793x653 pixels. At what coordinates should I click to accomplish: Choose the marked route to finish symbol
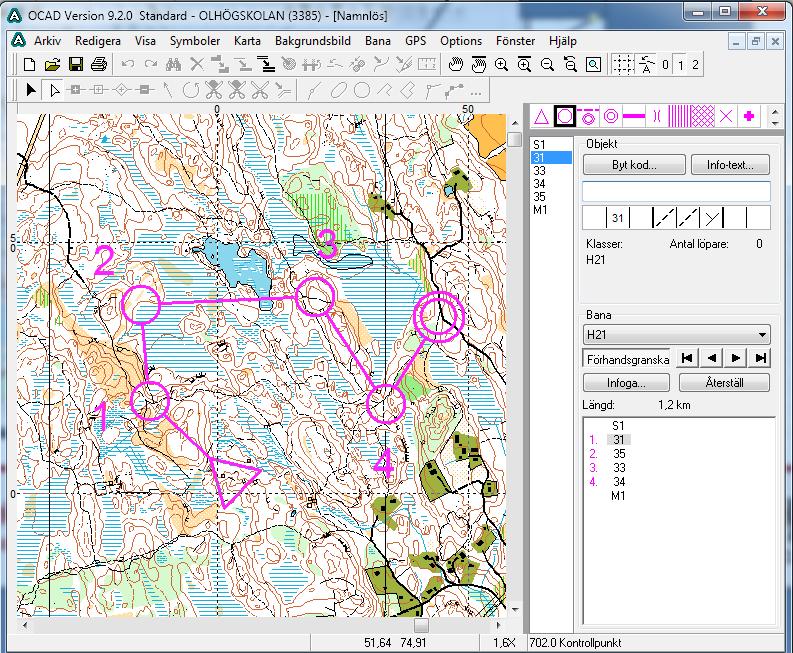(x=588, y=117)
